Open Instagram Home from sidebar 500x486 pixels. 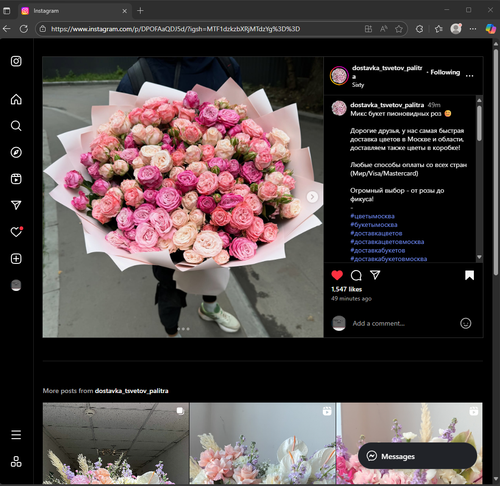[x=16, y=99]
